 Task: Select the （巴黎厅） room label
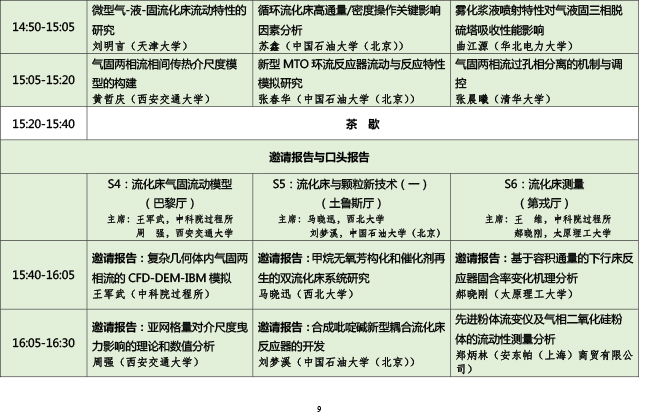(x=170, y=201)
